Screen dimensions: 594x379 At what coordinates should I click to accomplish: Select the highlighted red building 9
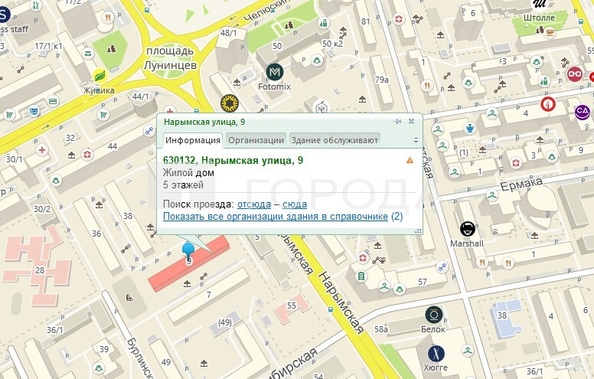[189, 263]
